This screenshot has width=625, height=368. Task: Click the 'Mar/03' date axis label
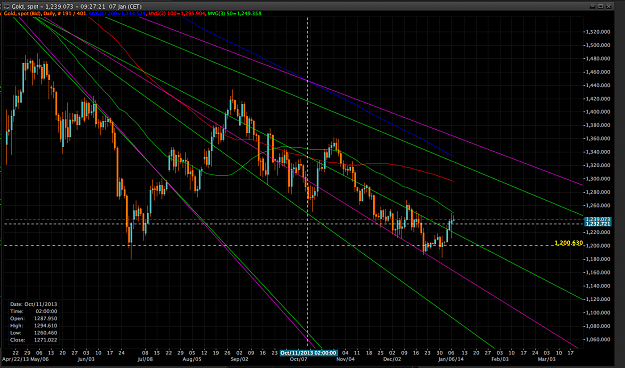tap(546, 359)
